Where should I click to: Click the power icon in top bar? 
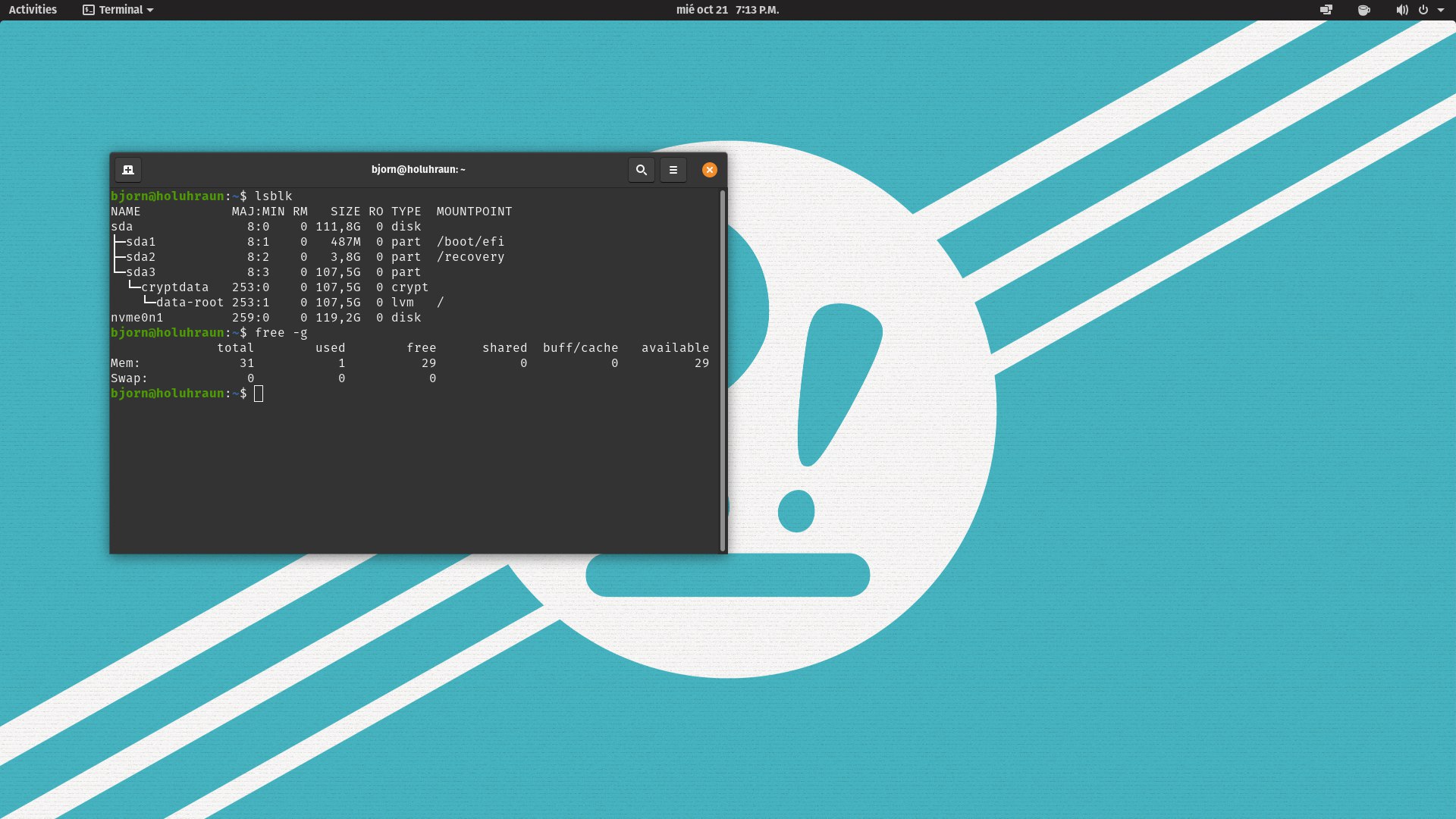point(1423,10)
